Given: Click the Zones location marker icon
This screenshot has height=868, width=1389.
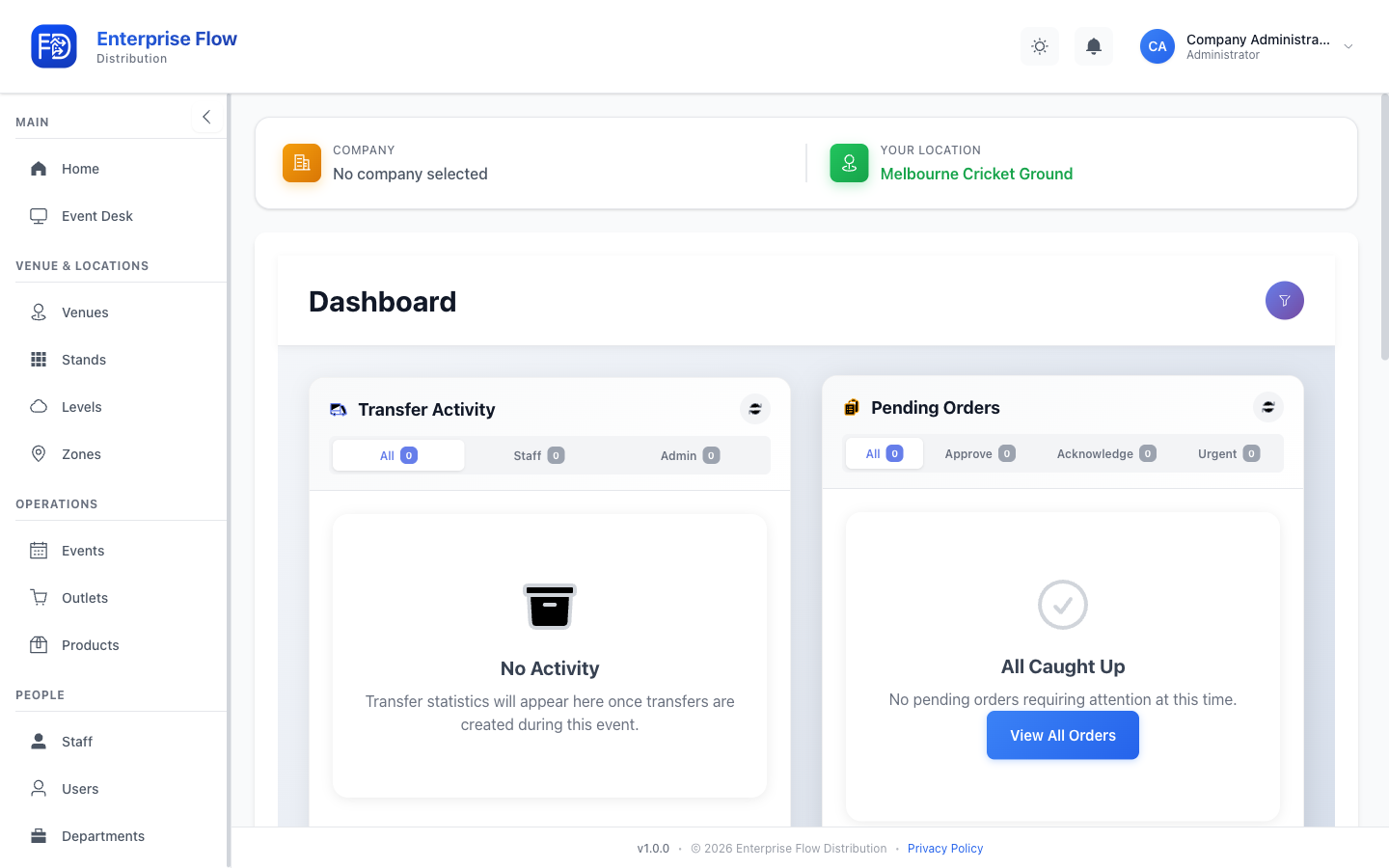Looking at the screenshot, I should click(39, 454).
